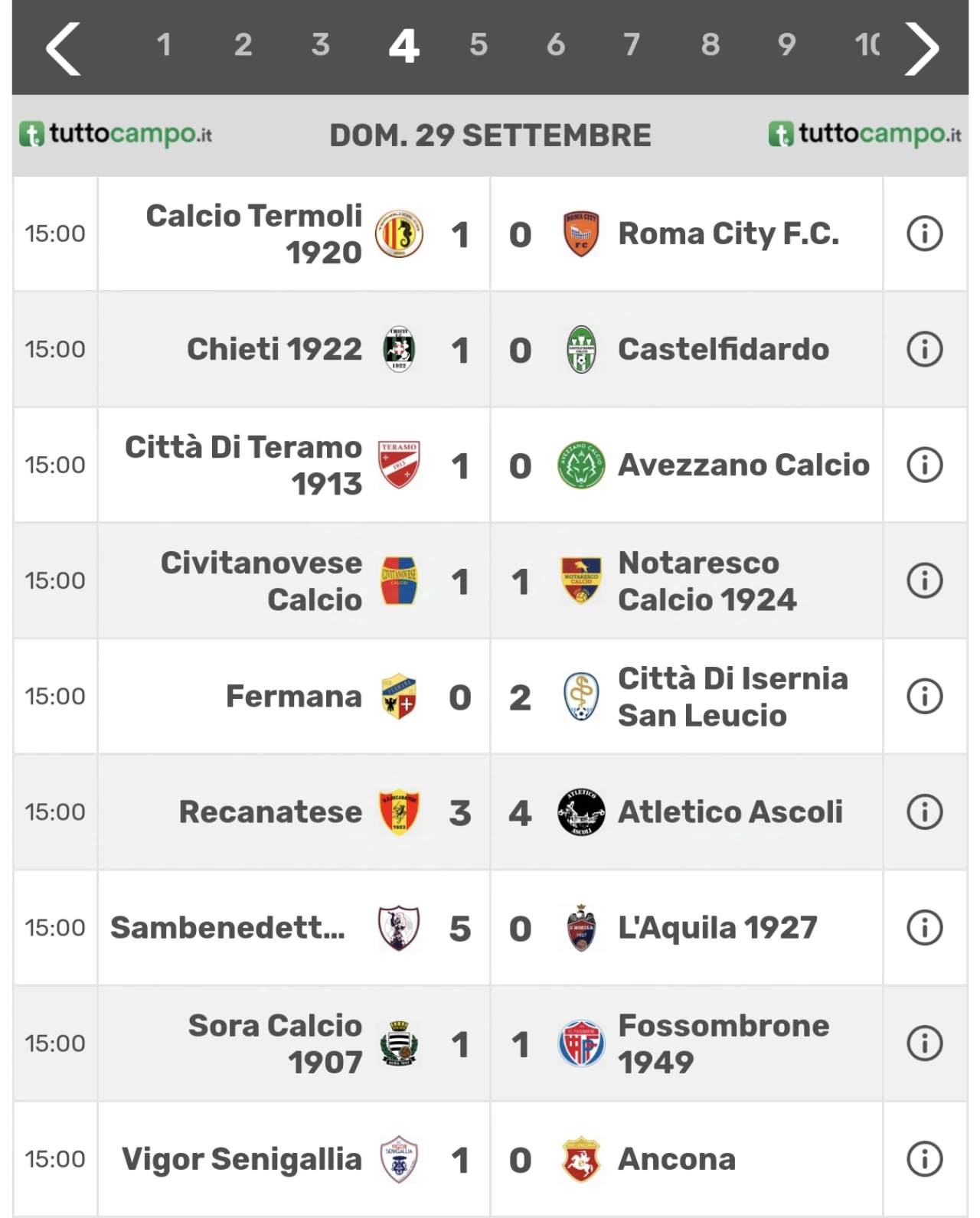Open Città Di Teramo 1913 team page
980x1218 pixels.
click(243, 465)
